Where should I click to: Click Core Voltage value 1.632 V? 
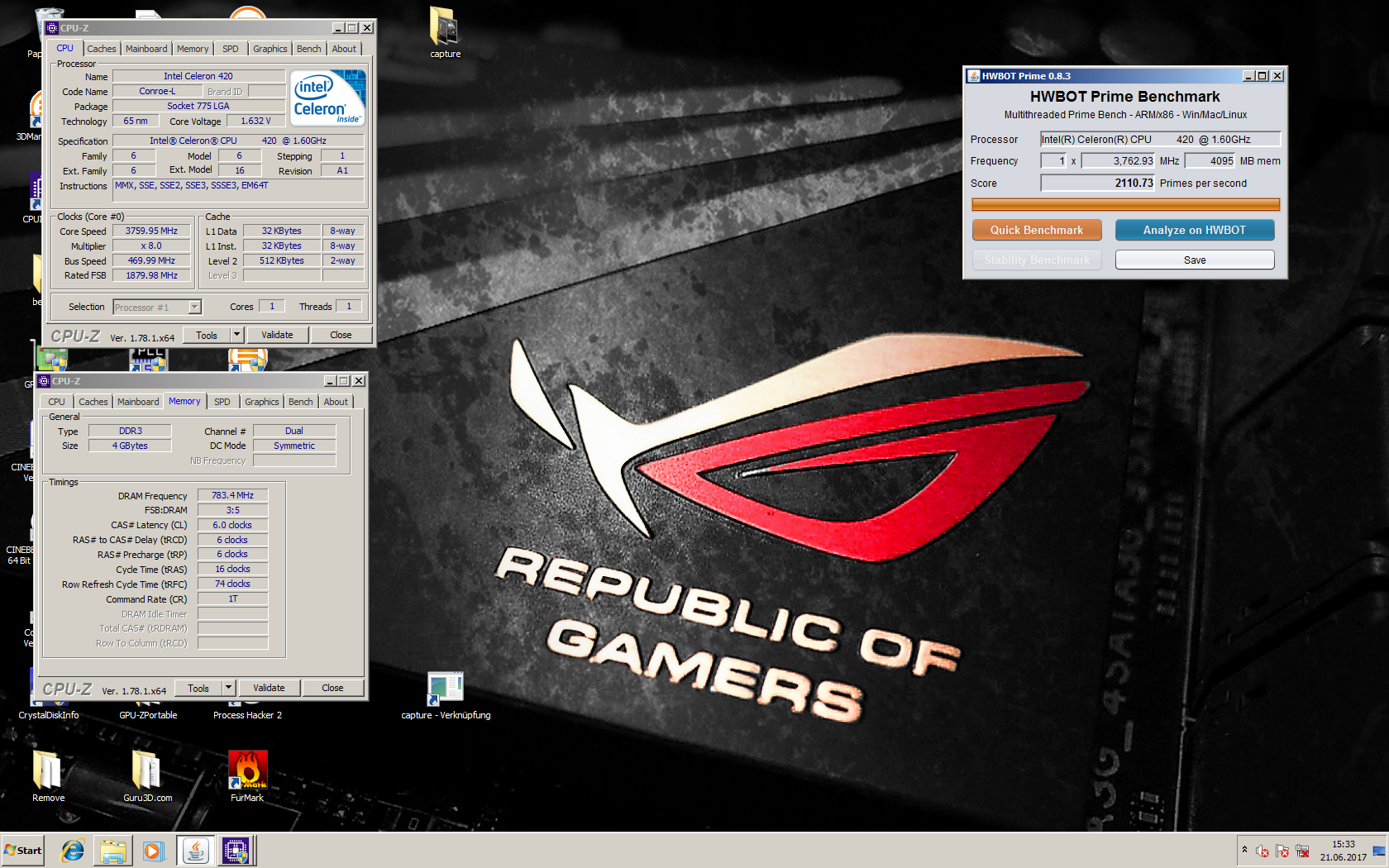point(255,121)
